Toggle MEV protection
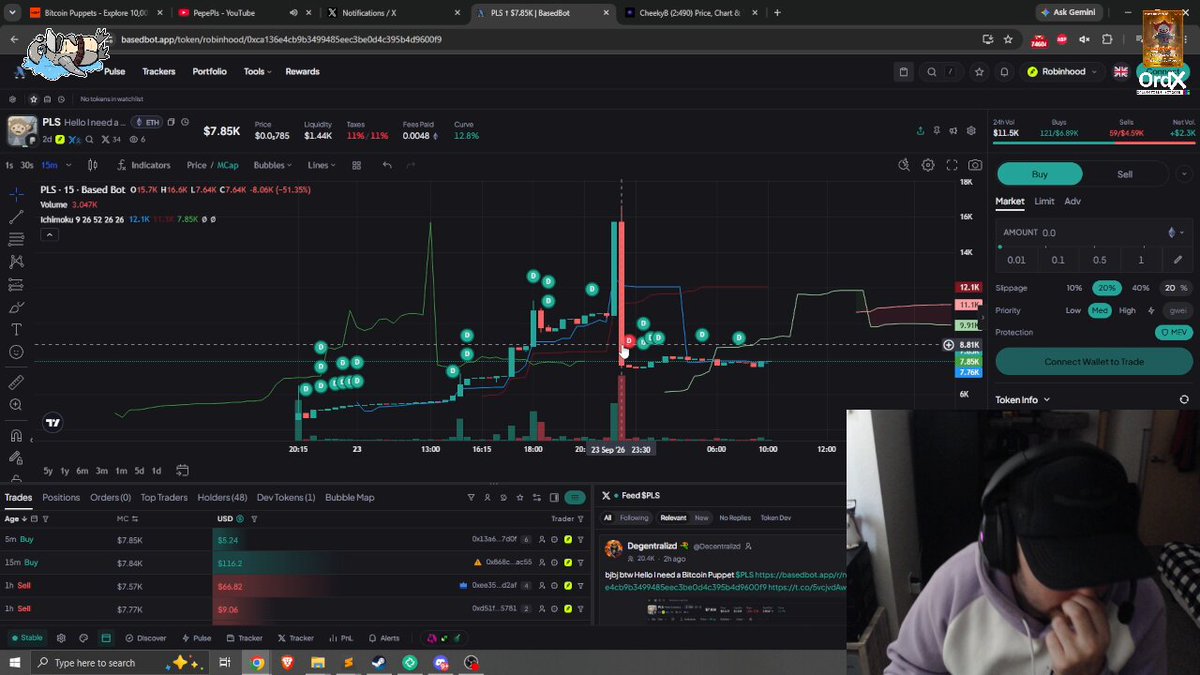Image resolution: width=1200 pixels, height=675 pixels. coord(1174,332)
